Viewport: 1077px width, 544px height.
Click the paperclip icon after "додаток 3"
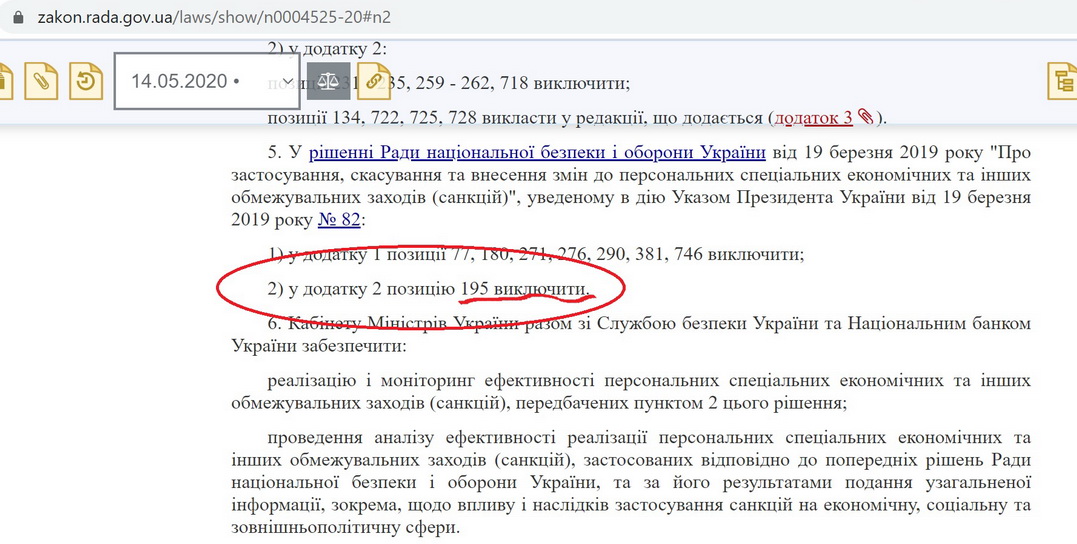click(865, 117)
